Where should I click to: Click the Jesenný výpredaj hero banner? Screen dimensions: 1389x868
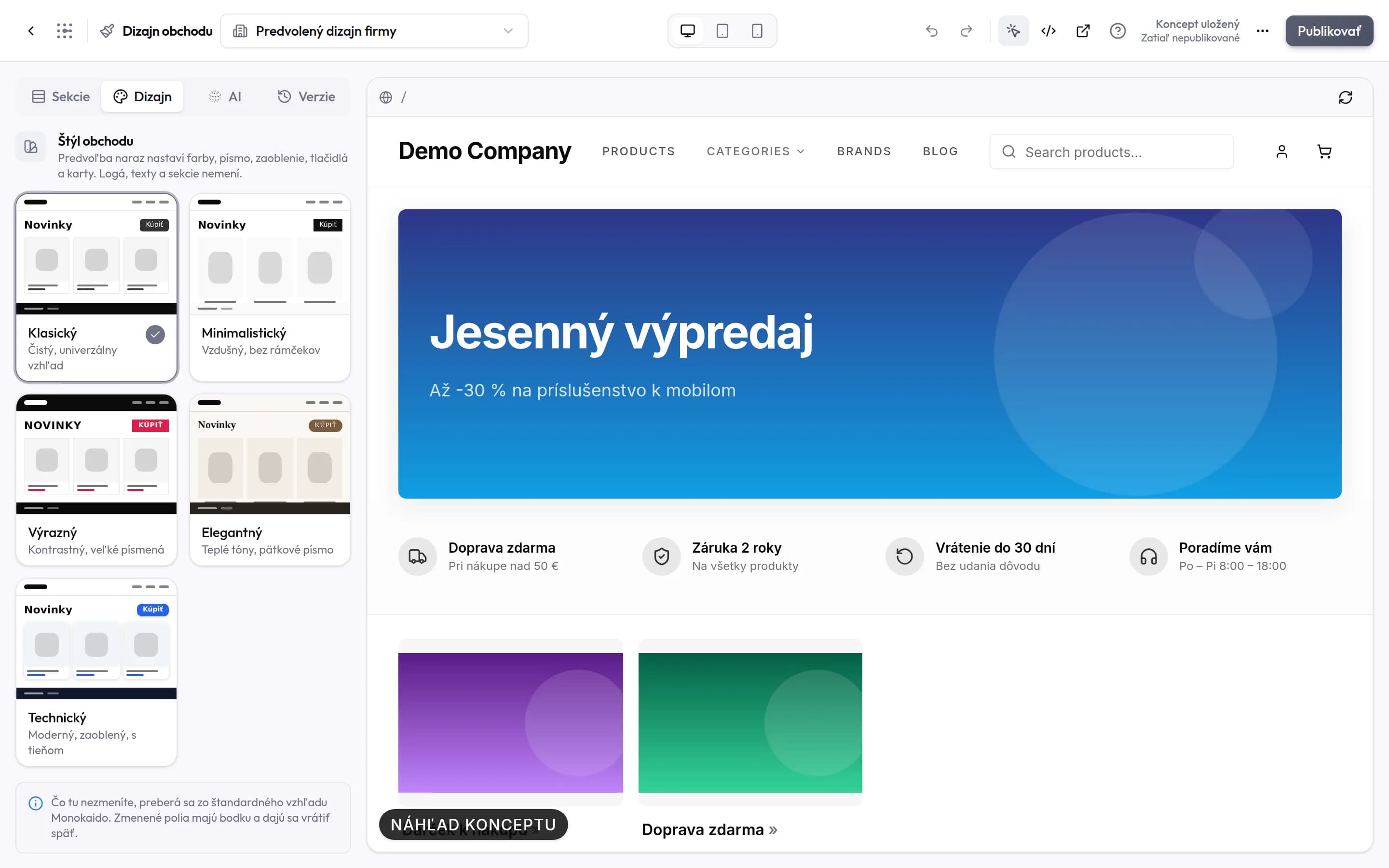[x=870, y=353]
